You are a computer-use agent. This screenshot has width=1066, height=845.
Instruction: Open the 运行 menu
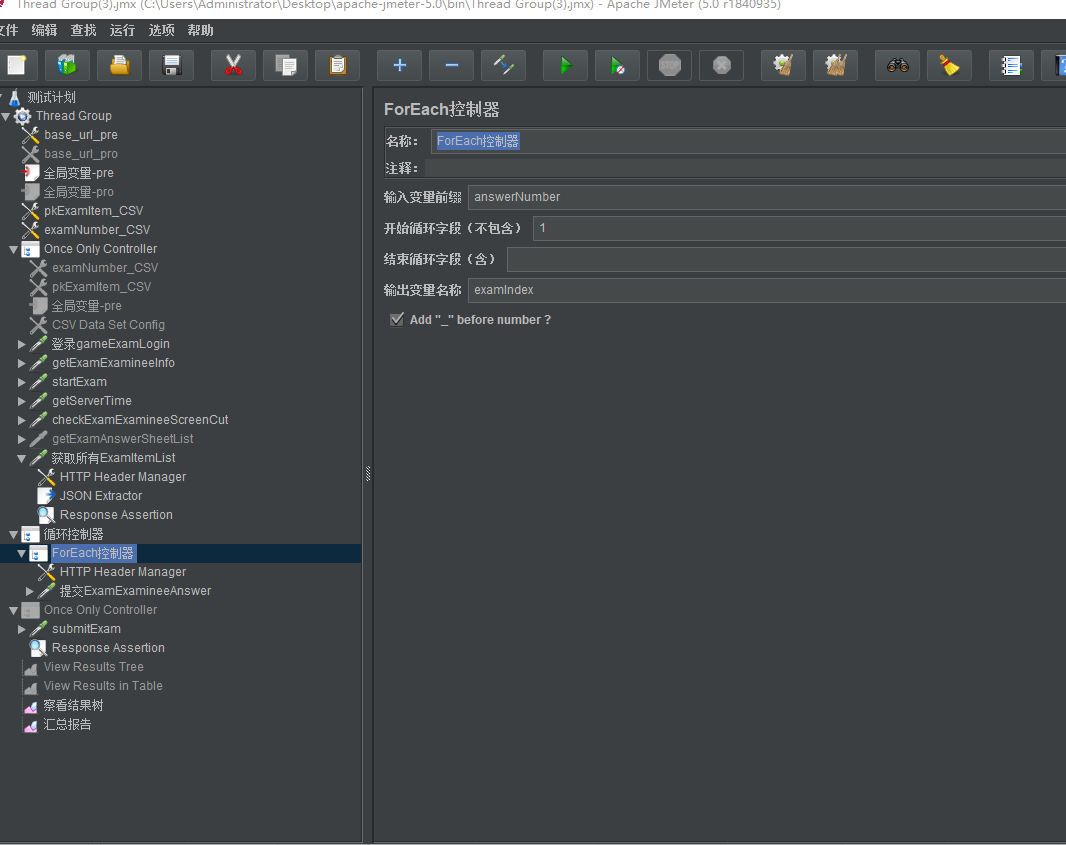click(x=122, y=30)
